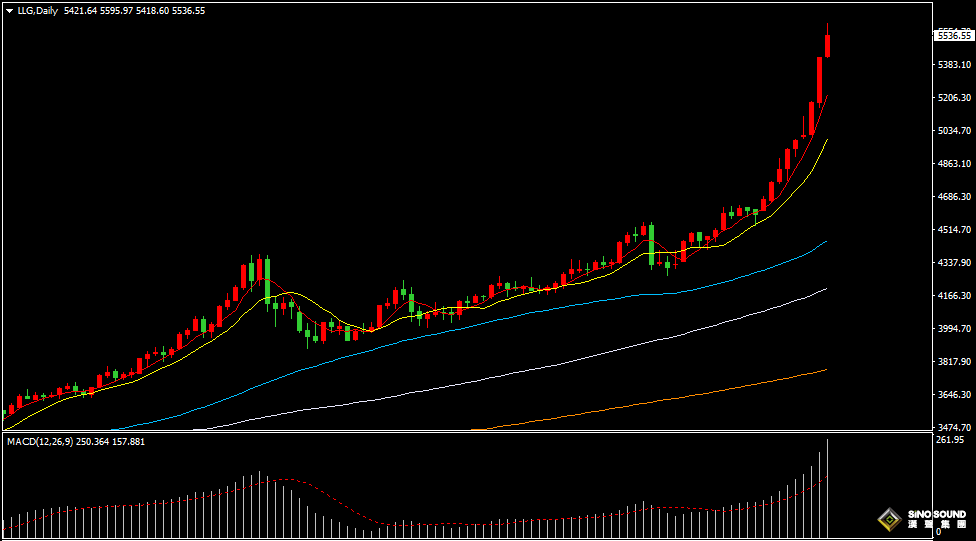Click the divider between price chart and MACD panel
Screen dimensions: 976x541
[467, 431]
